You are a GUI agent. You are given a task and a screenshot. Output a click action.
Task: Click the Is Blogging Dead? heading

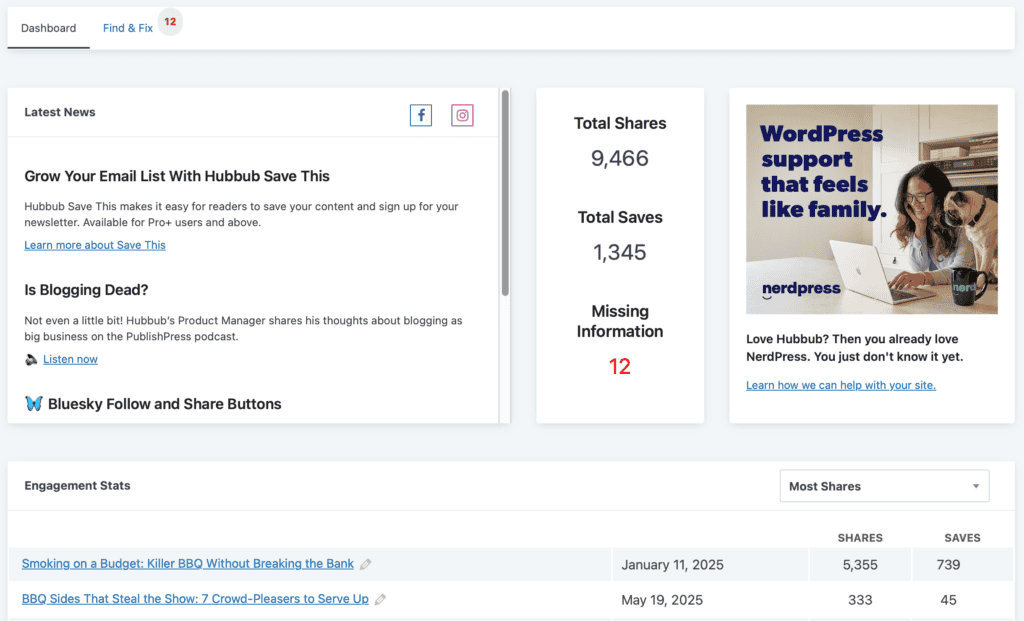86,290
